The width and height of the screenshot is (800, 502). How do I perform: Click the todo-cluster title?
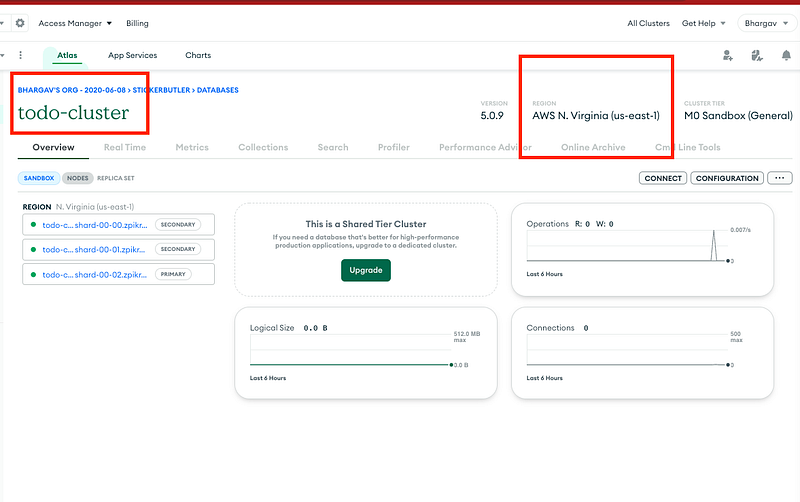pos(73,113)
